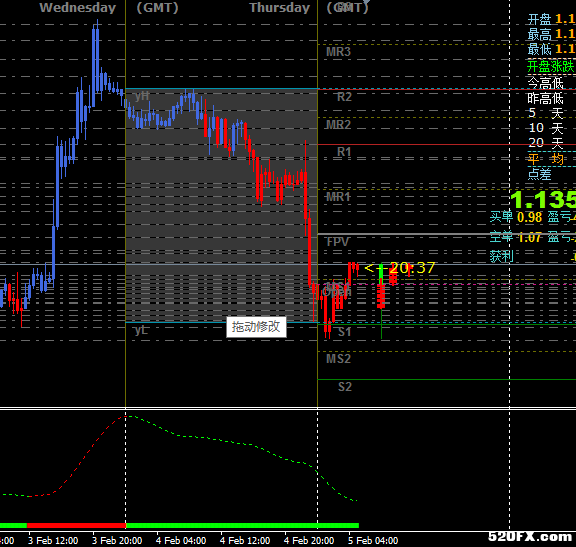This screenshot has height=547, width=576.
Task: Select the S1 support level label
Action: 345,332
